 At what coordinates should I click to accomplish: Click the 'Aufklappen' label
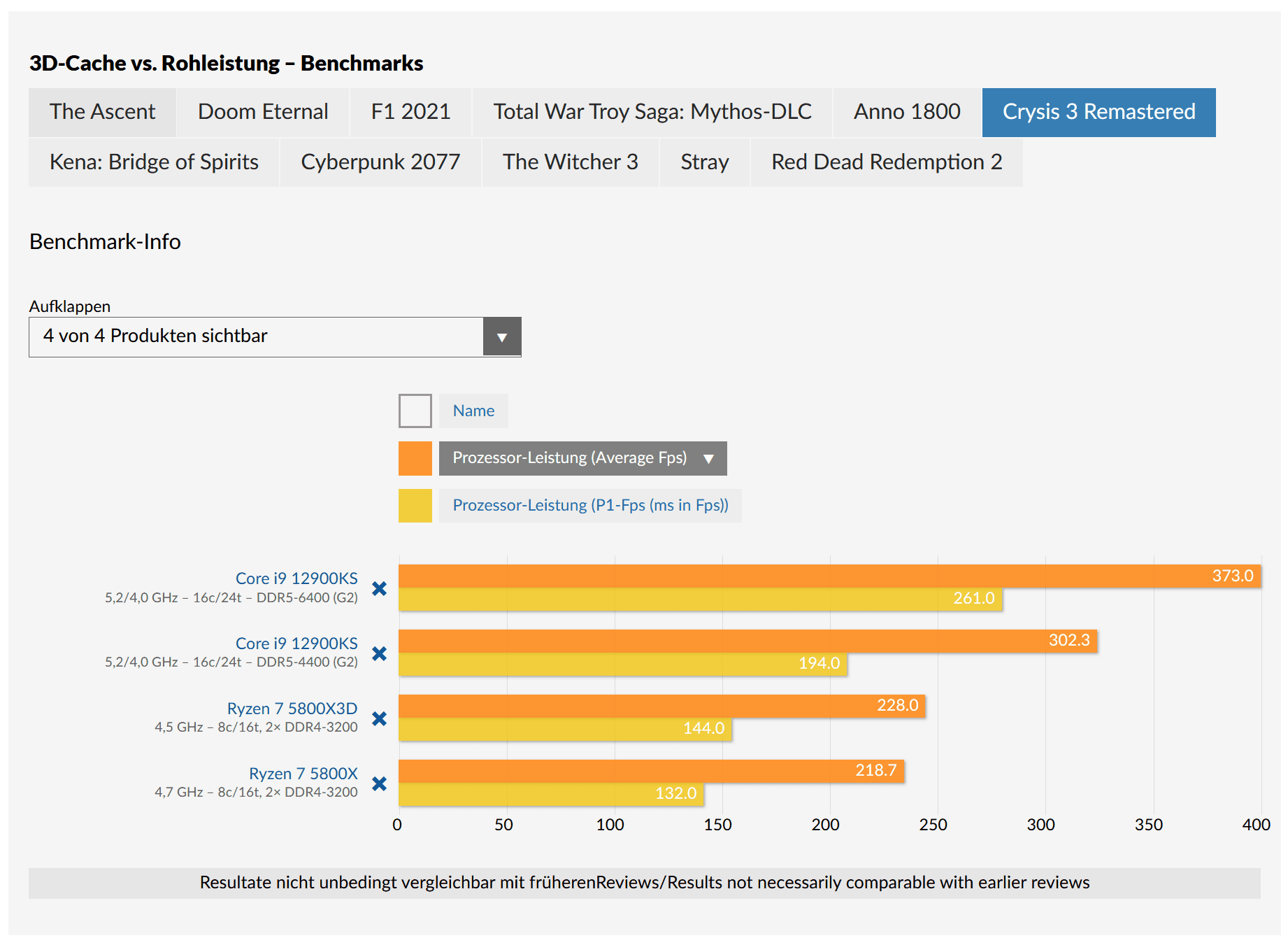(70, 306)
